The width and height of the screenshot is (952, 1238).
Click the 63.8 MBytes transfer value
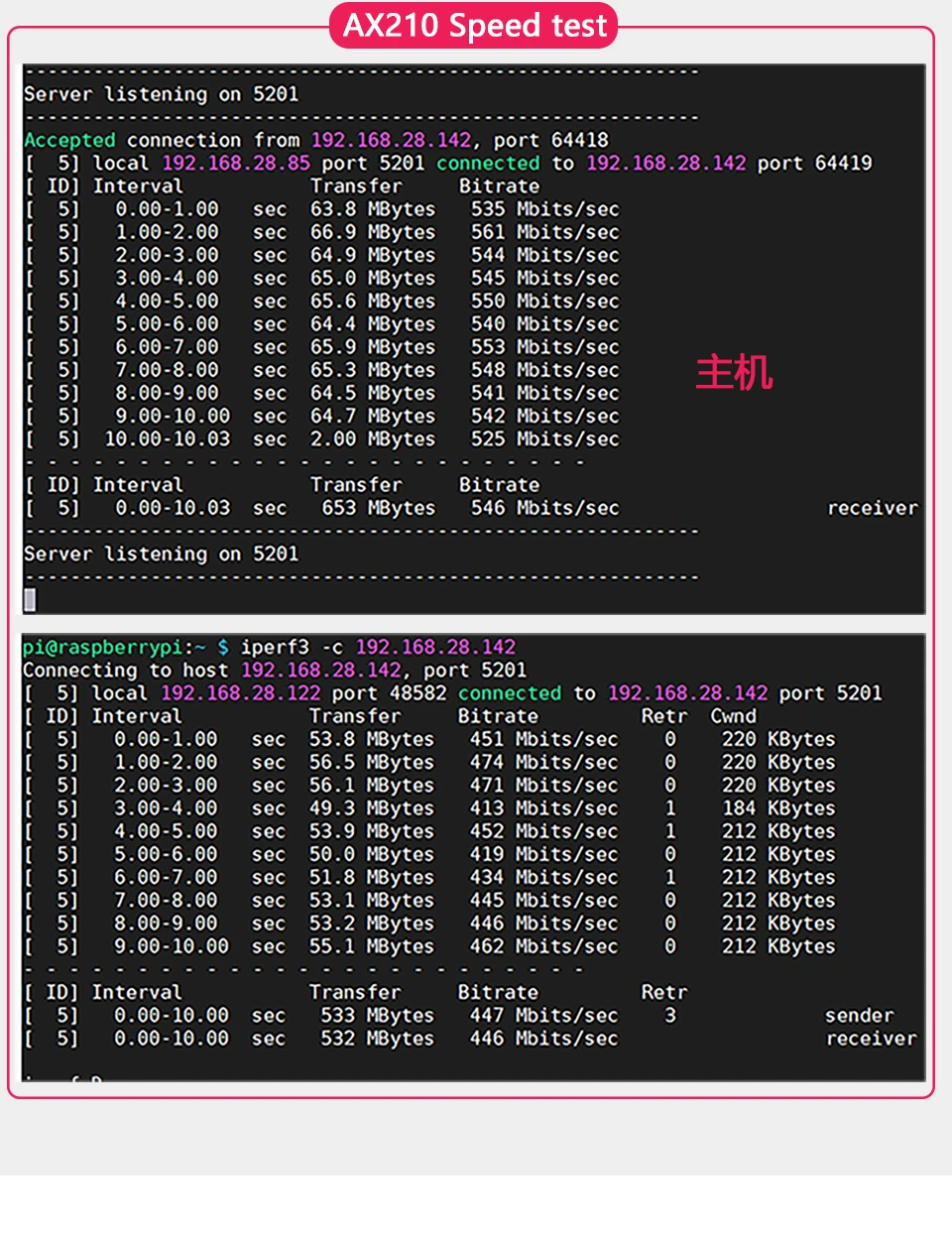373,209
